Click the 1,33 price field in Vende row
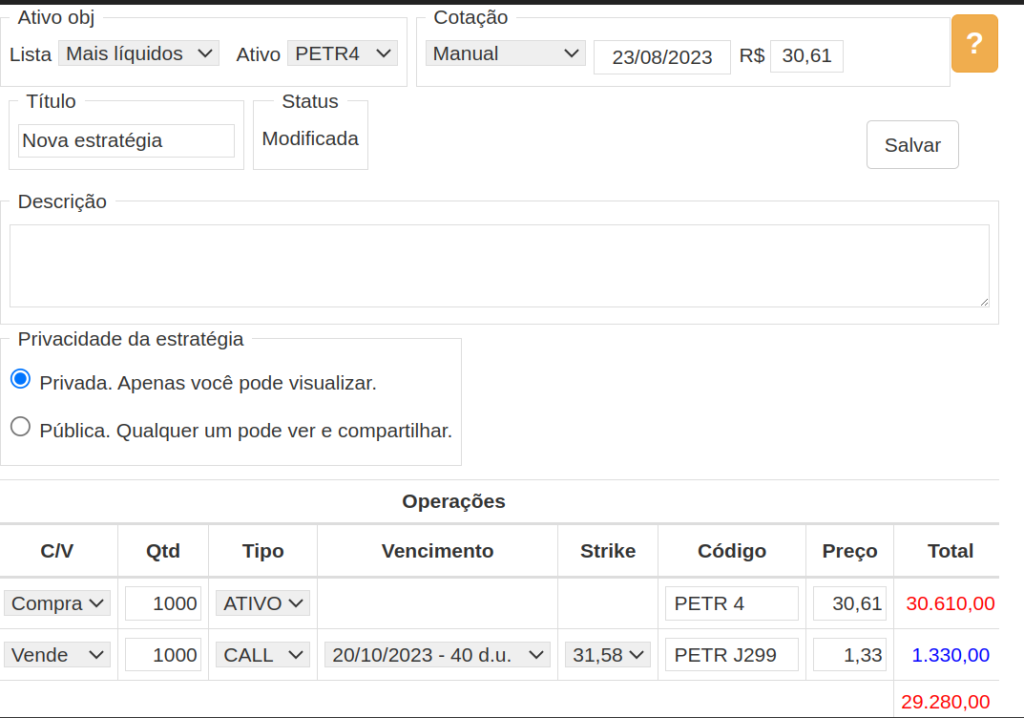The image size is (1024, 718). [x=850, y=655]
